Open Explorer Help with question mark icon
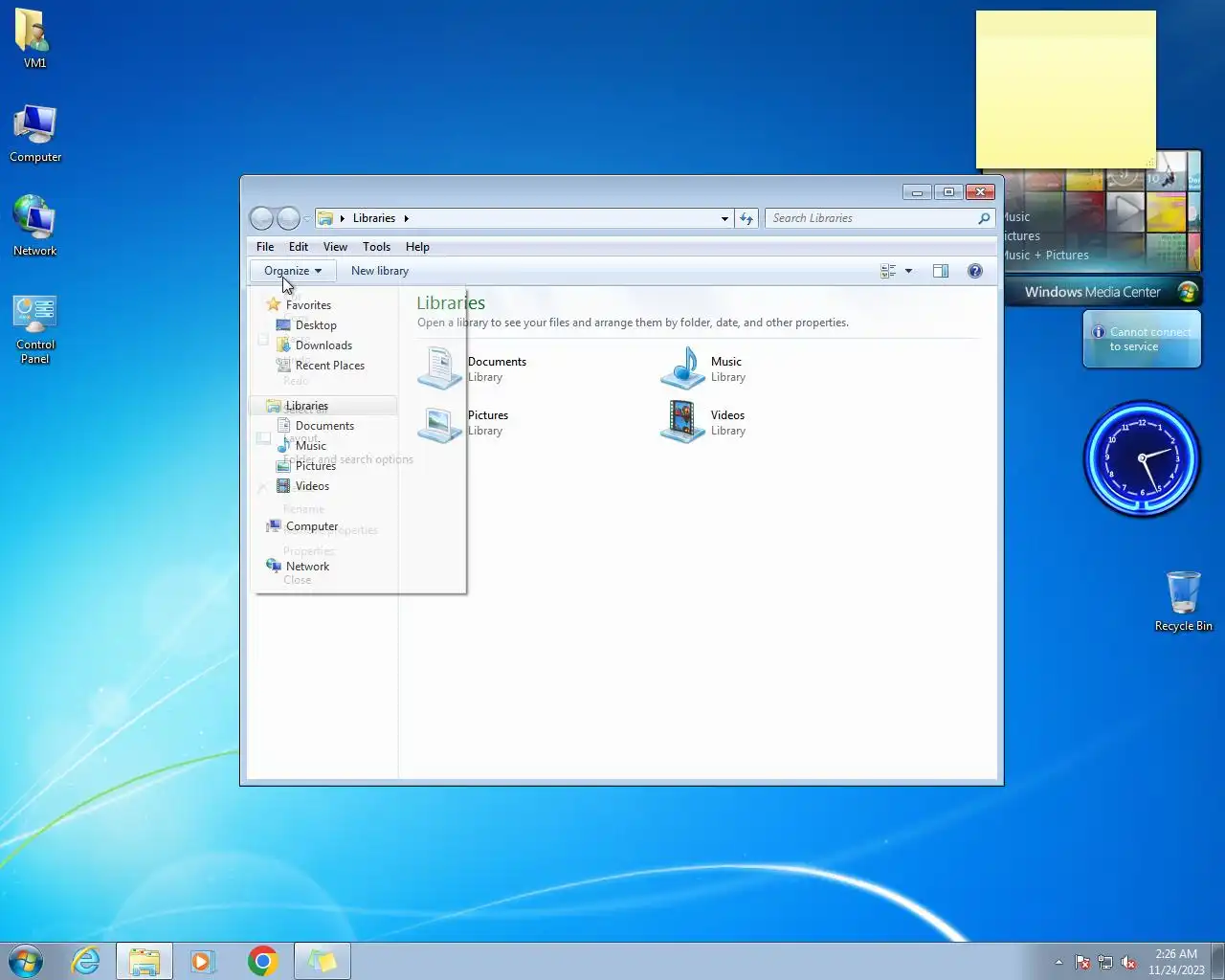The width and height of the screenshot is (1225, 980). click(x=974, y=271)
